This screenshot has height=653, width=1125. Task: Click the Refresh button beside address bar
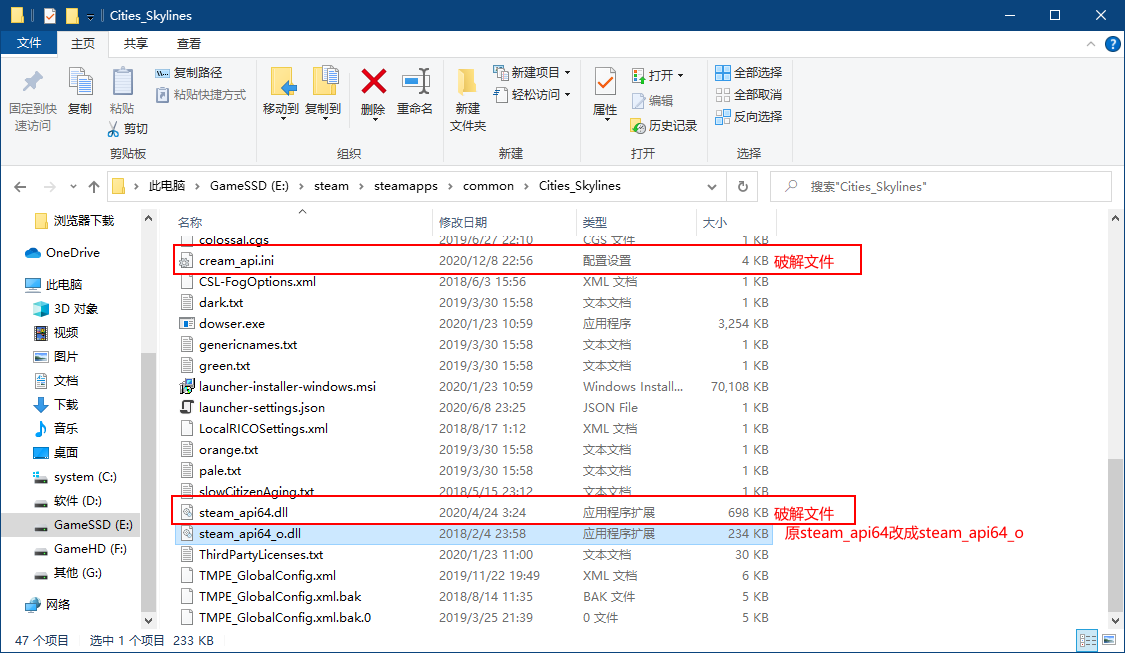[x=743, y=187]
